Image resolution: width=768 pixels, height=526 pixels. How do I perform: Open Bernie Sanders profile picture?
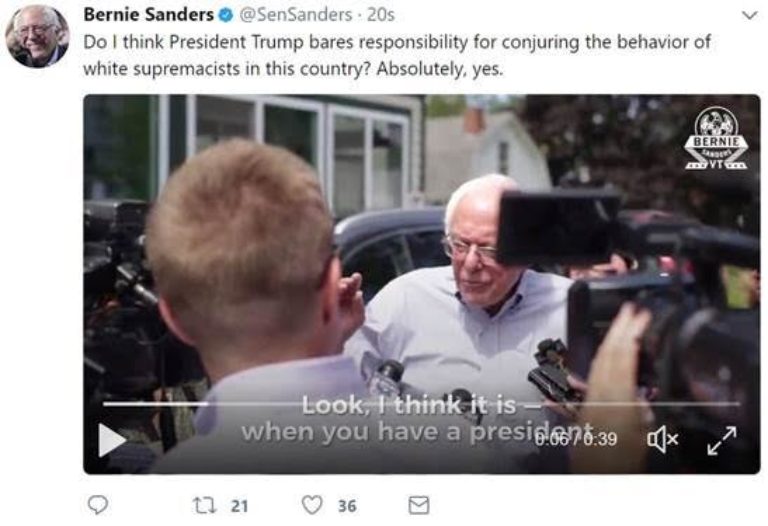(x=37, y=36)
